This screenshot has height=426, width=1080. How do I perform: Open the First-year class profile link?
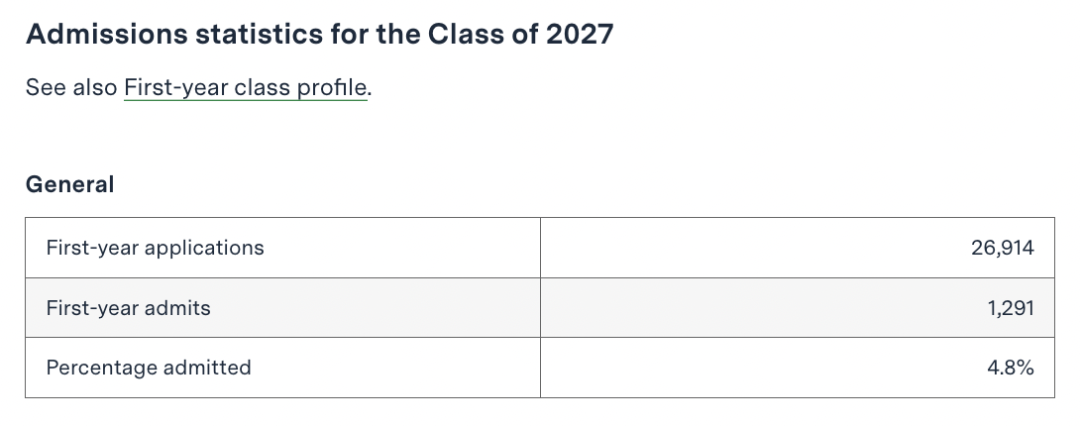point(246,88)
